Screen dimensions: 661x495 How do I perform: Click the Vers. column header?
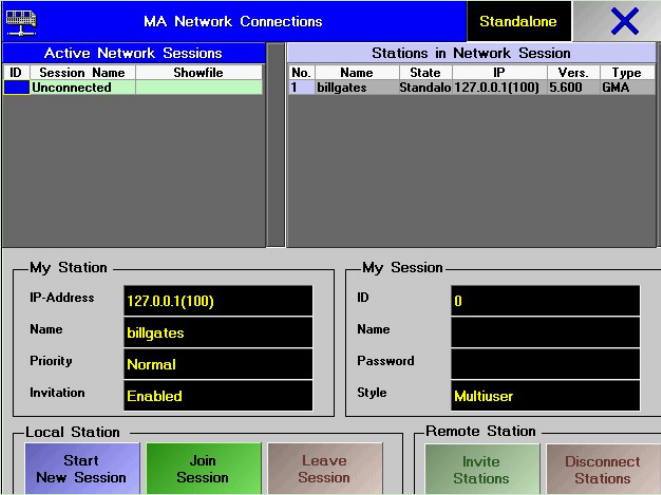coord(573,73)
